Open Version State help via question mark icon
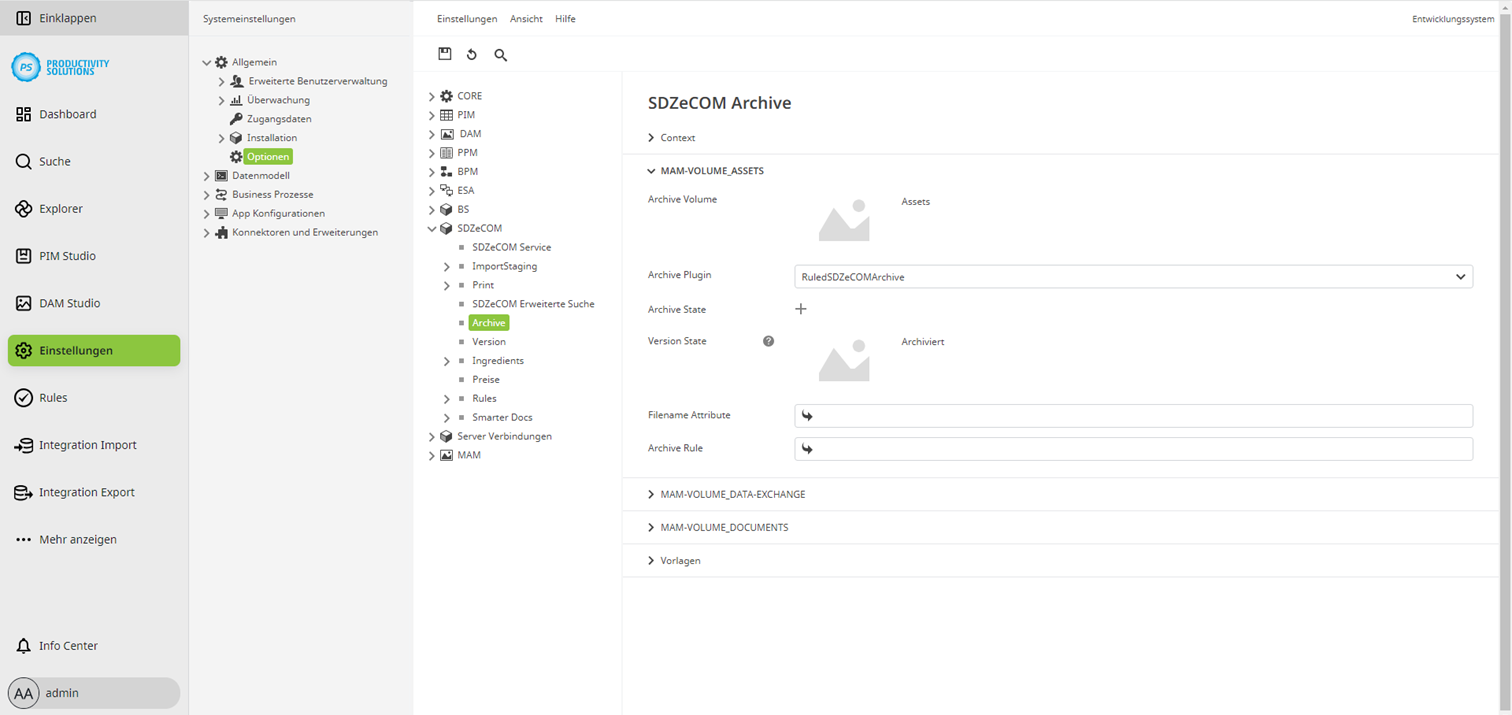The width and height of the screenshot is (1512, 715). (x=768, y=341)
